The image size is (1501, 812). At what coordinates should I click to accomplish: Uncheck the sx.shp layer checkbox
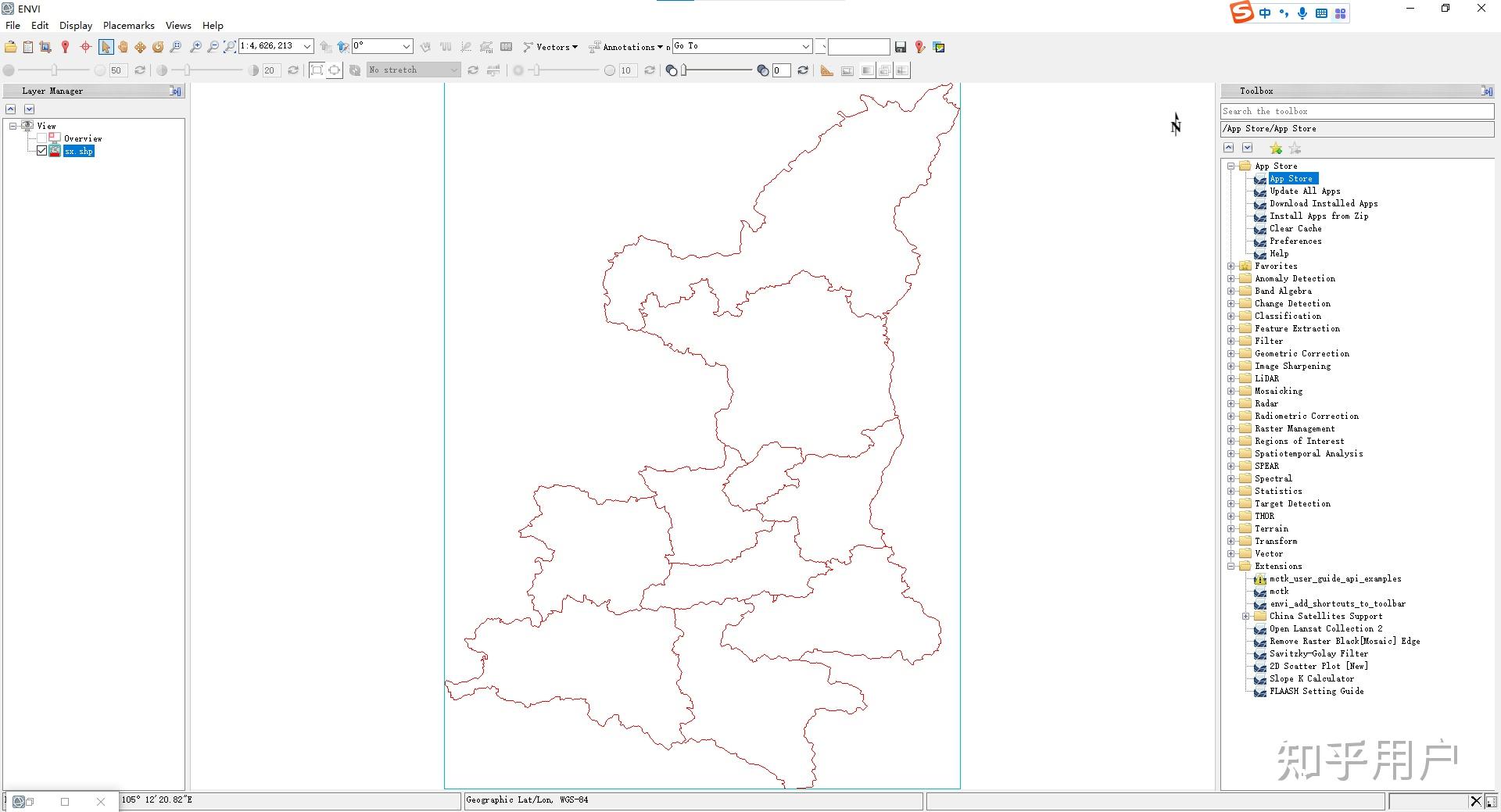tap(42, 151)
